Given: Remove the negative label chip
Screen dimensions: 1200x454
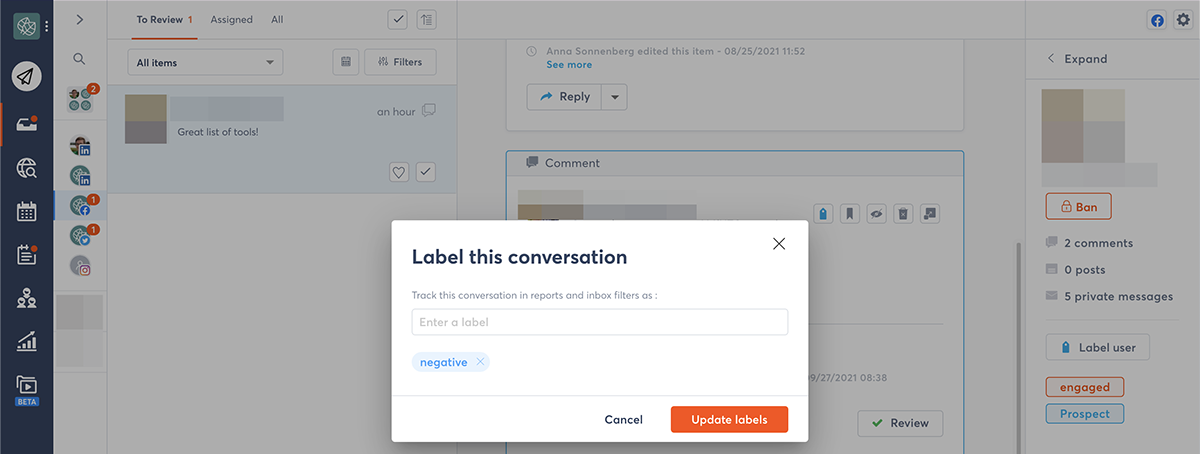Looking at the screenshot, I should coord(480,362).
